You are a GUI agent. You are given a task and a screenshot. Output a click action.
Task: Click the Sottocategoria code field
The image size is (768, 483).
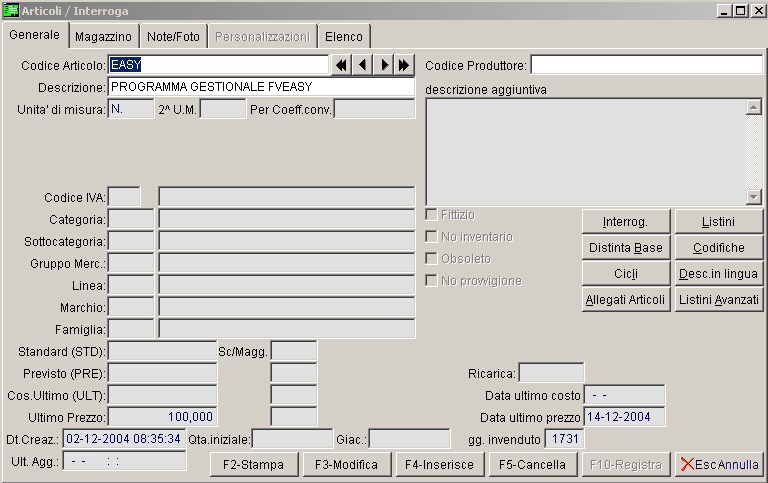(131, 241)
